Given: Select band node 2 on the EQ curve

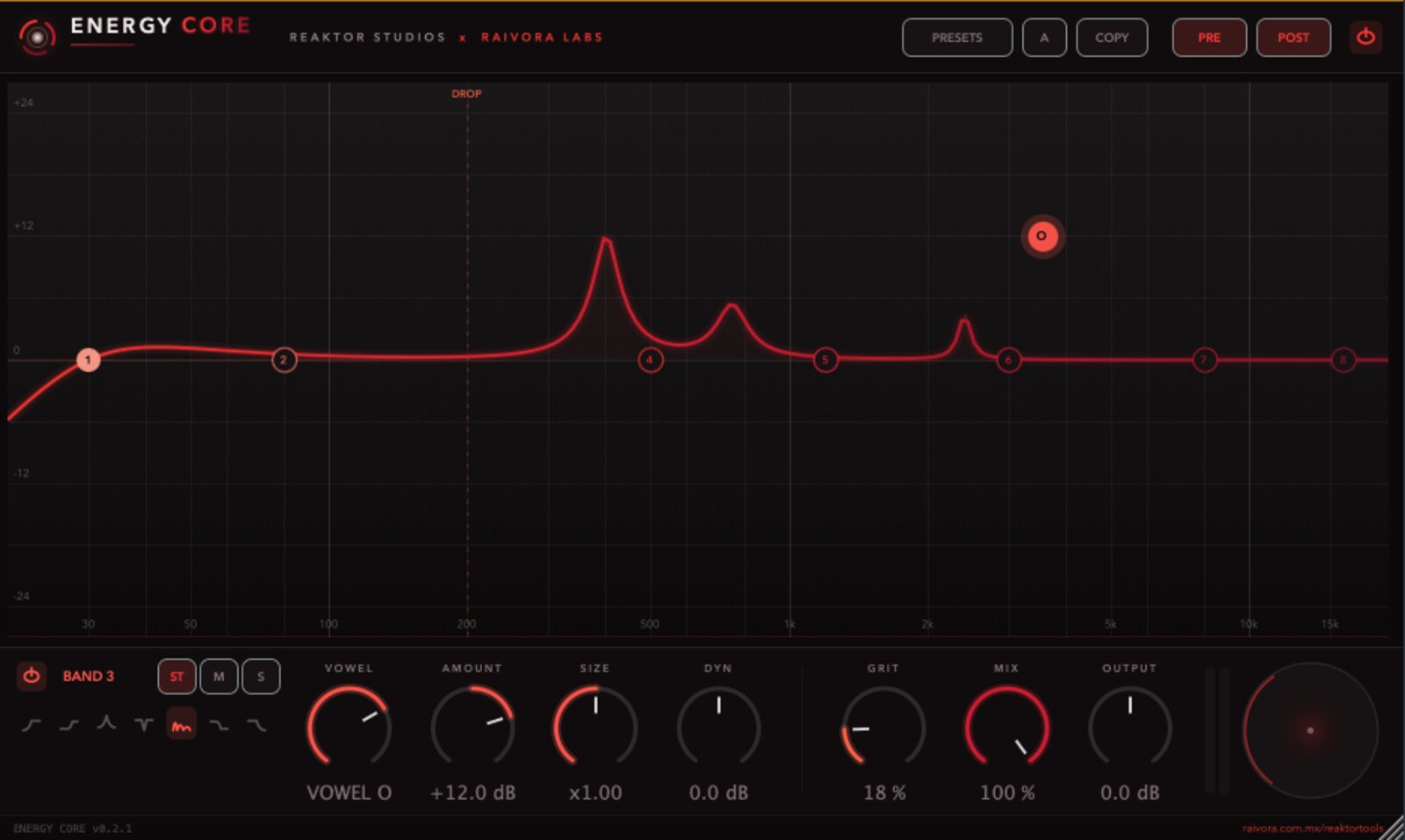Looking at the screenshot, I should (x=284, y=359).
